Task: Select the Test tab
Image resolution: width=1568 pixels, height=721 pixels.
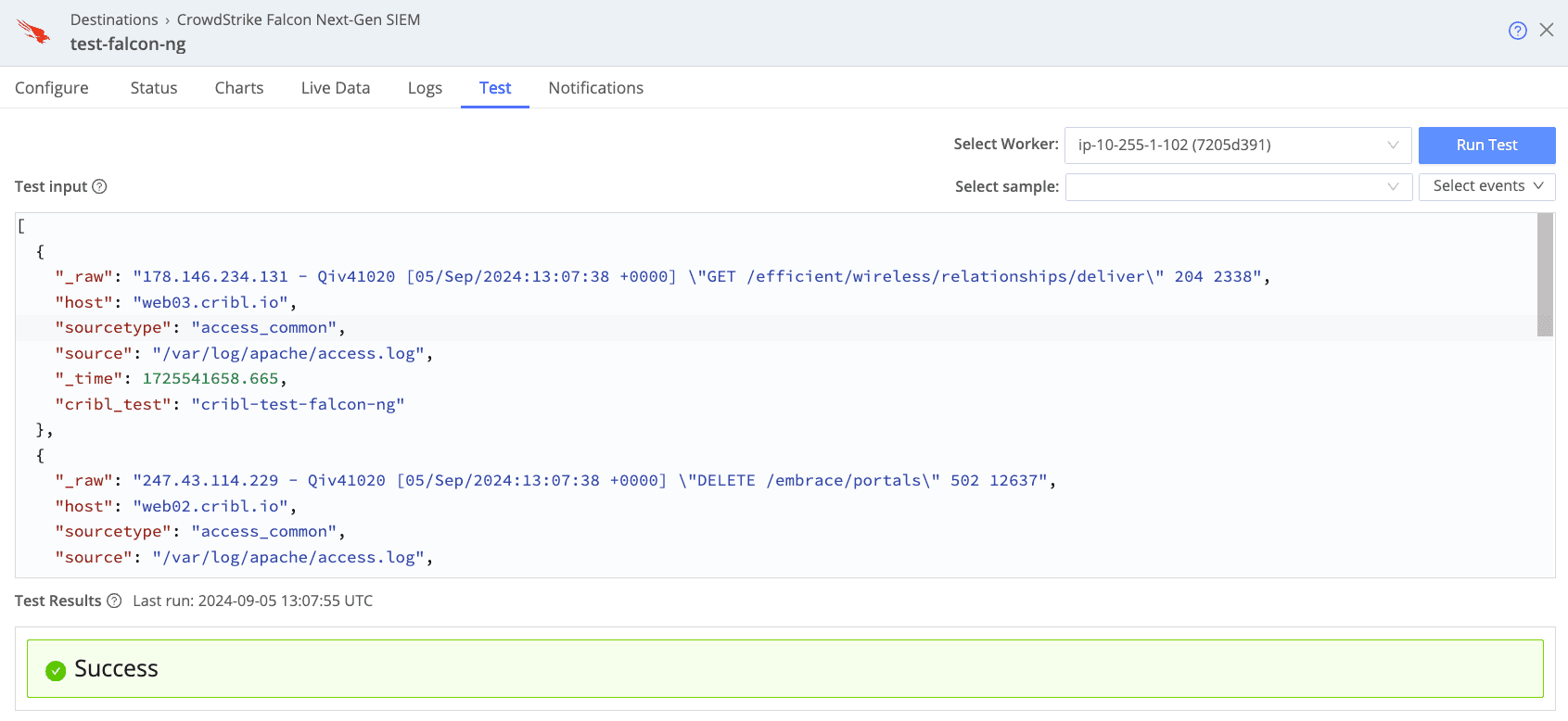Action: coord(495,88)
